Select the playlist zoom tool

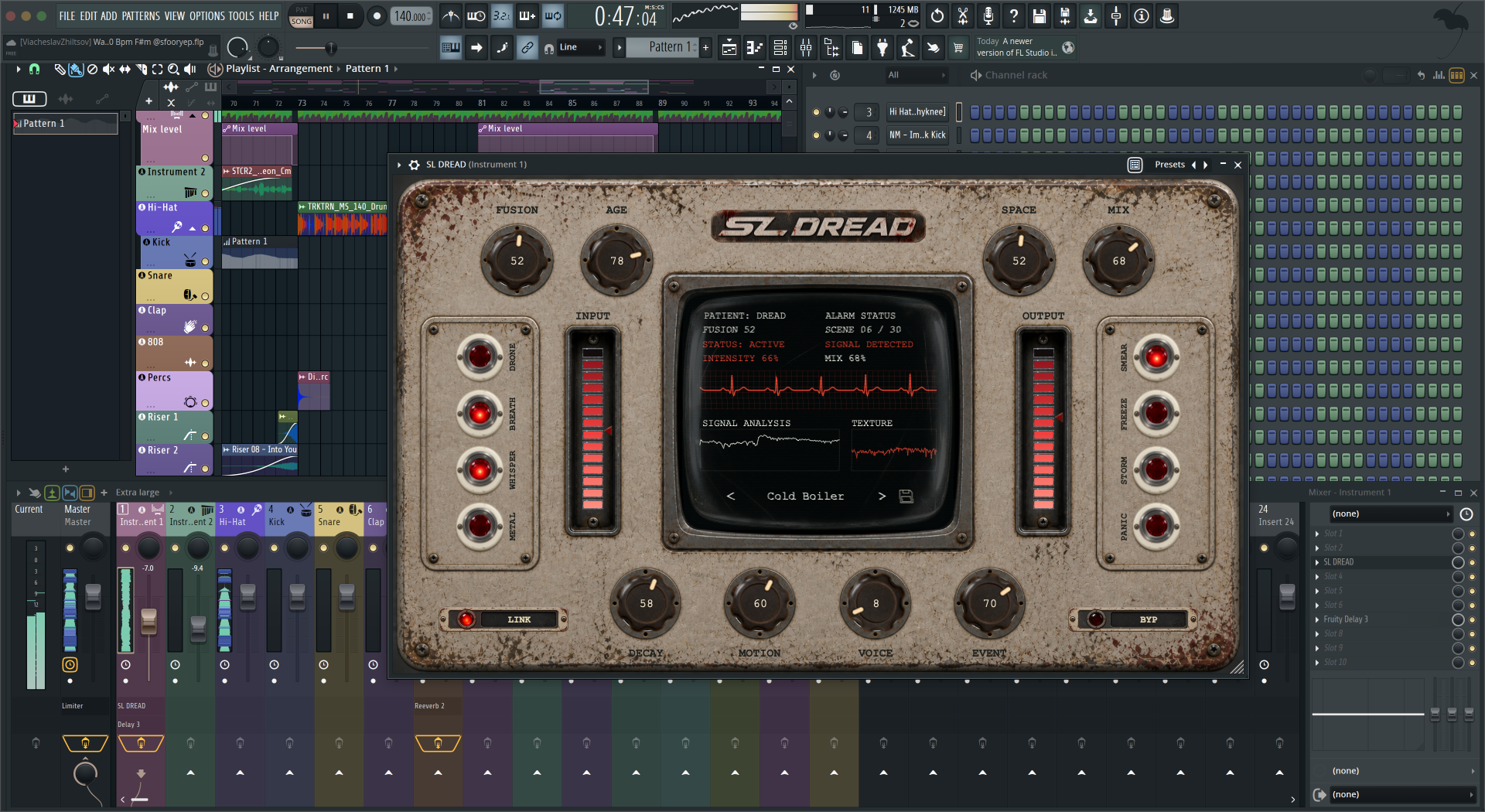tap(174, 69)
